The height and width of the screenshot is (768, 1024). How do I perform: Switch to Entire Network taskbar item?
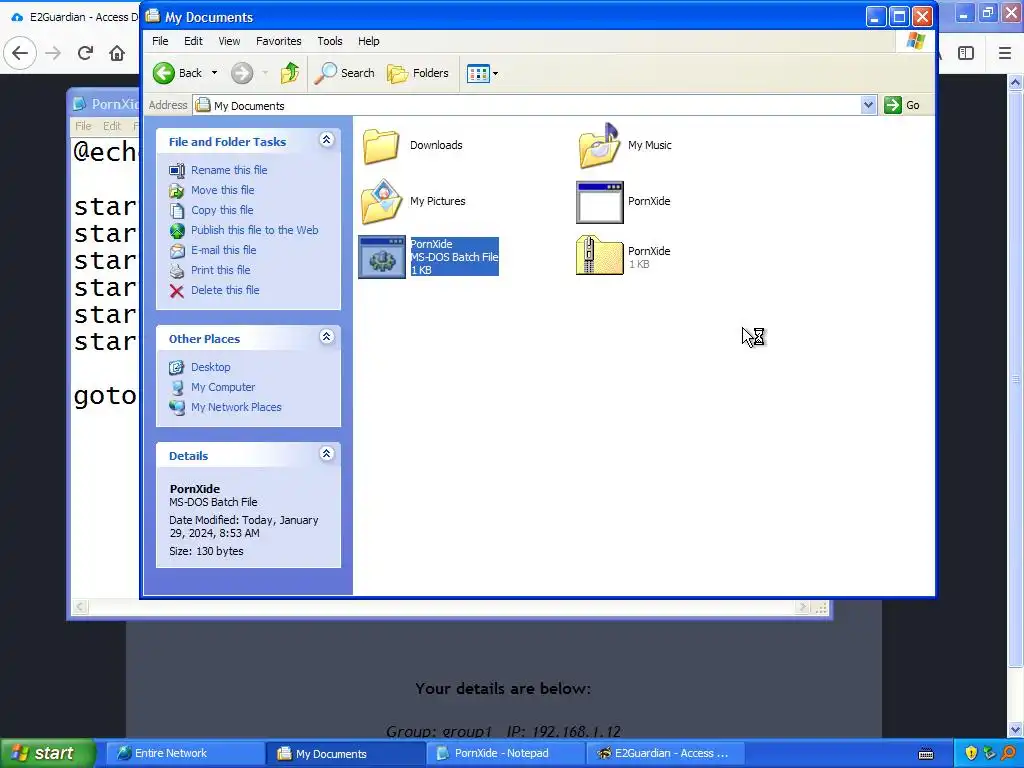click(x=184, y=754)
